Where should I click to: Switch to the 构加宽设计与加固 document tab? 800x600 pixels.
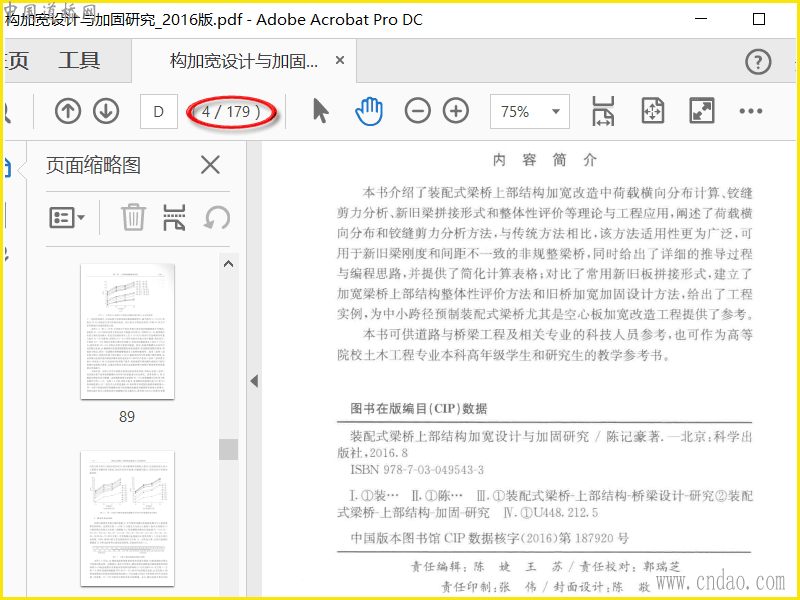[243, 61]
